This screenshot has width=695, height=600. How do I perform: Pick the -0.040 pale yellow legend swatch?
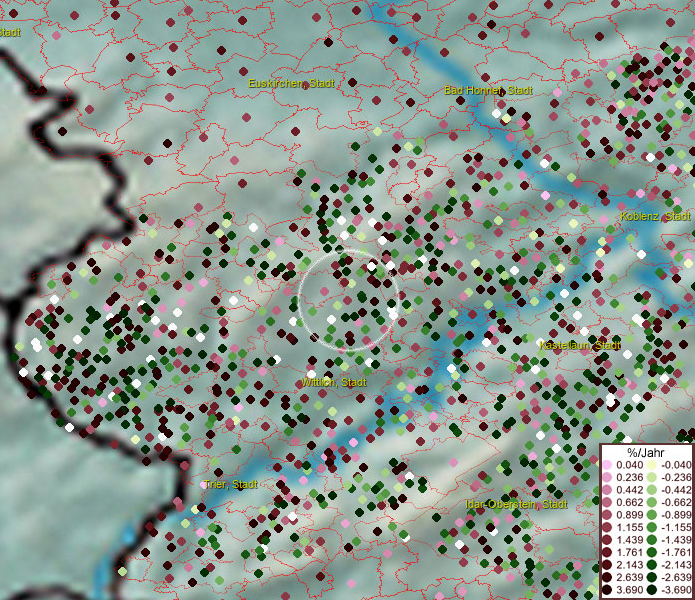pyautogui.click(x=652, y=465)
